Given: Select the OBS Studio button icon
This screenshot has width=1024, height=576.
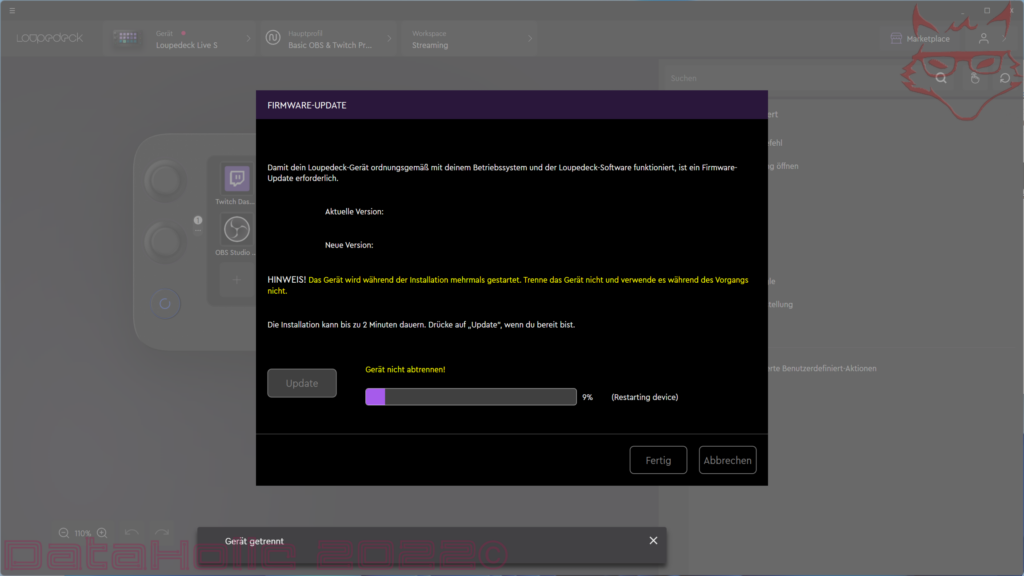Looking at the screenshot, I should (x=236, y=229).
